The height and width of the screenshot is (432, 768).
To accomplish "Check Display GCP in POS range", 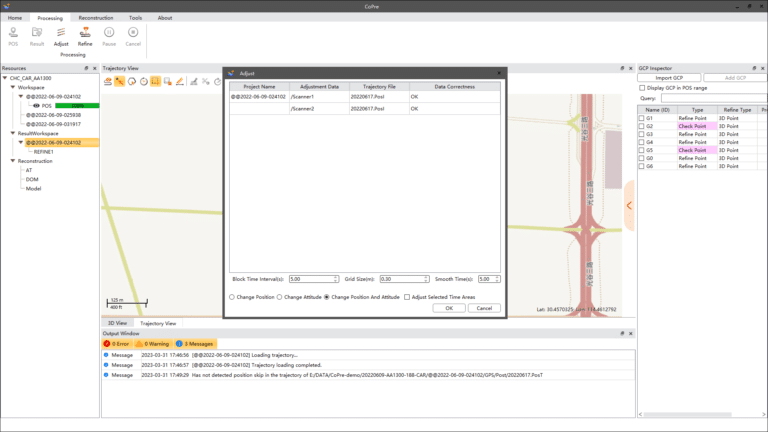I will click(642, 88).
